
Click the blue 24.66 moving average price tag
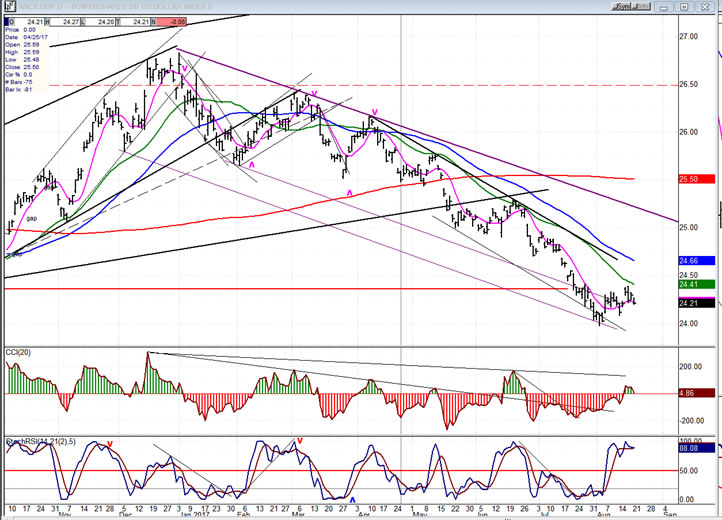click(697, 261)
